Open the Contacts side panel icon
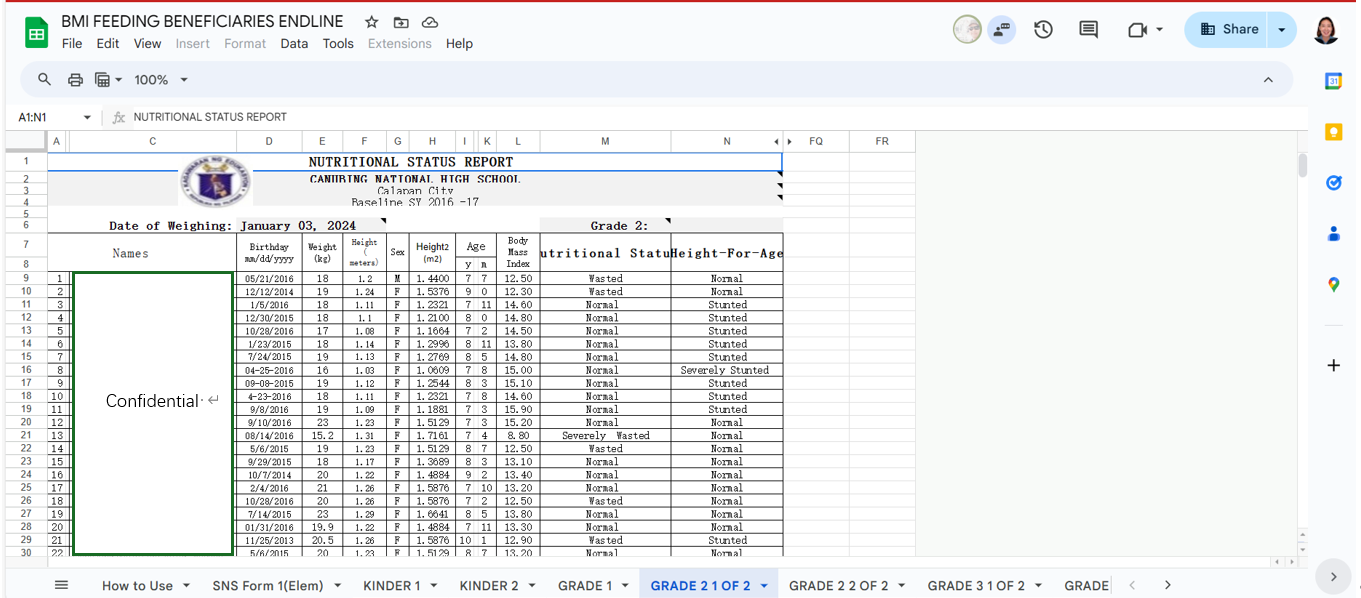Image resolution: width=1361 pixels, height=598 pixels. [x=1333, y=234]
